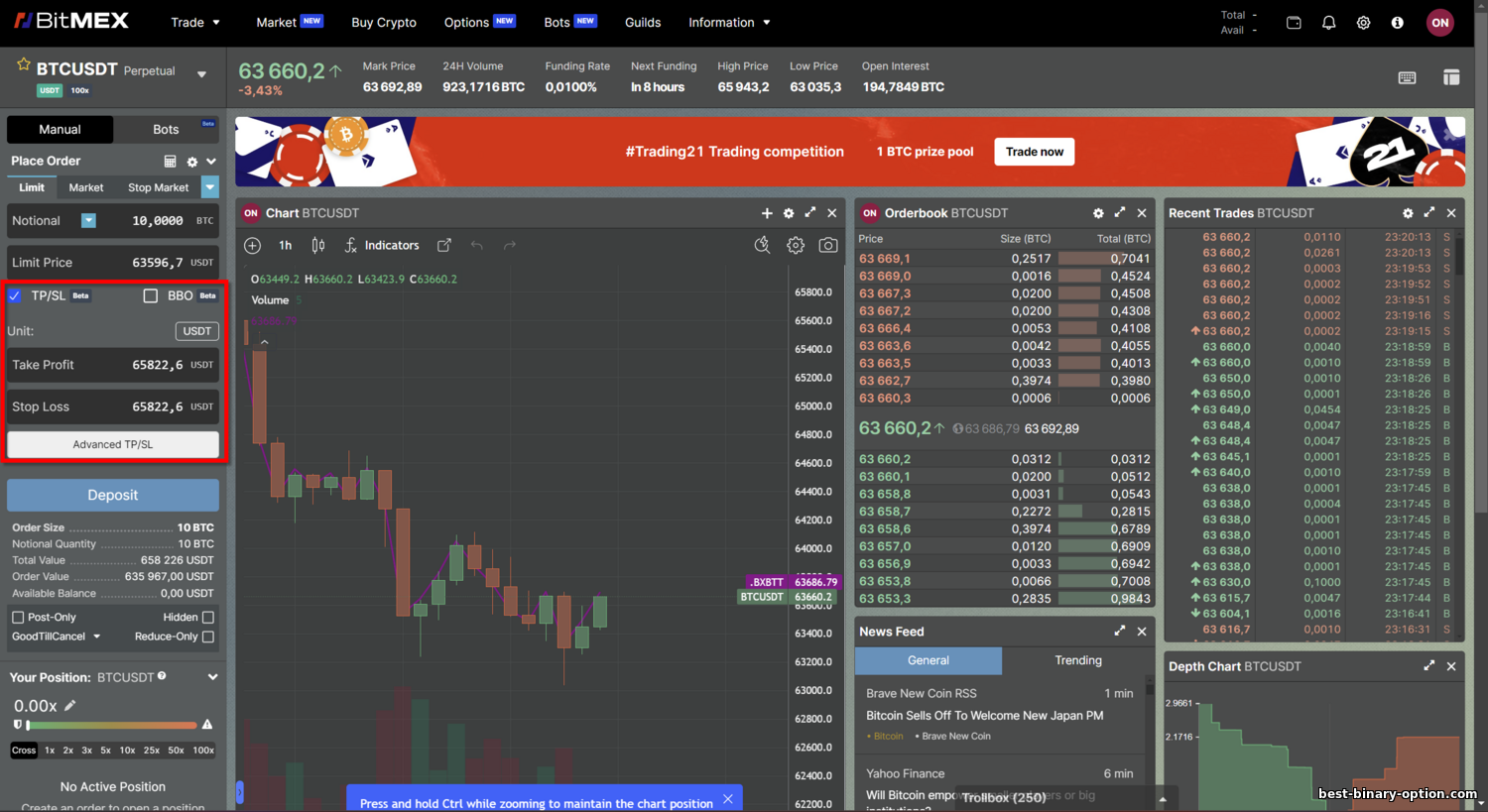1488x812 pixels.
Task: Open the notifications bell
Action: tap(1328, 22)
